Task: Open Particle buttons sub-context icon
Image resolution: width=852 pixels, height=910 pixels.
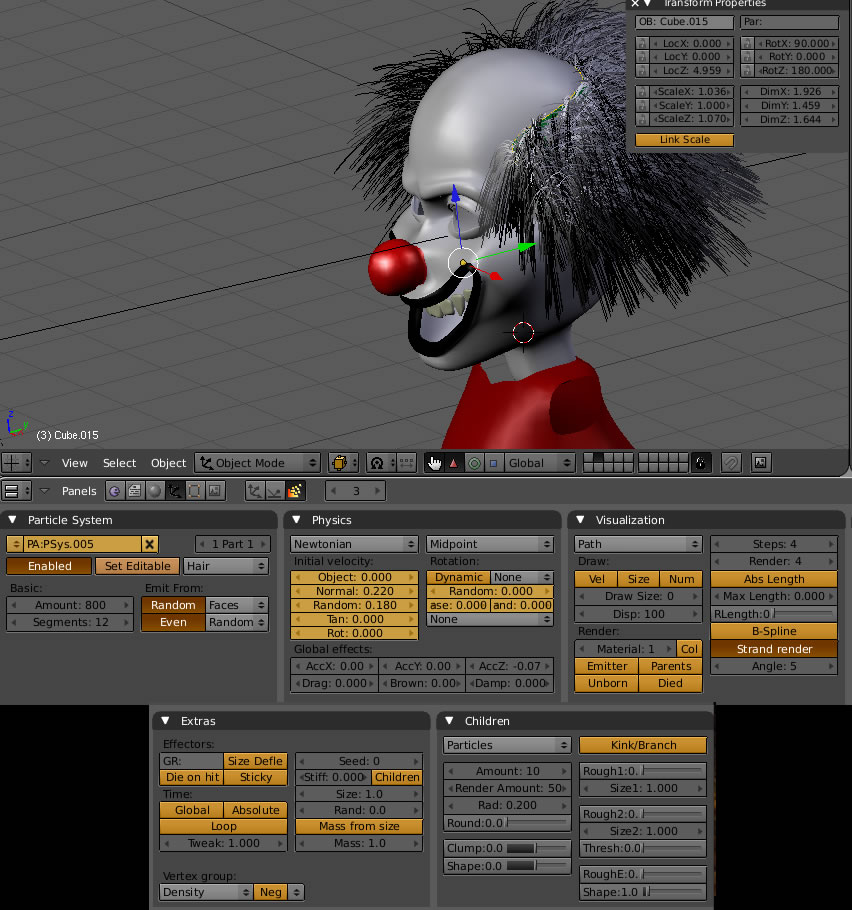Action: tap(295, 491)
